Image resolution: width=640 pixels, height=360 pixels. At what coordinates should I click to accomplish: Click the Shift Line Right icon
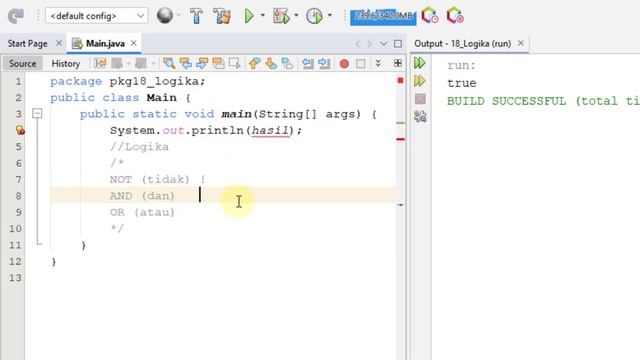click(x=324, y=63)
